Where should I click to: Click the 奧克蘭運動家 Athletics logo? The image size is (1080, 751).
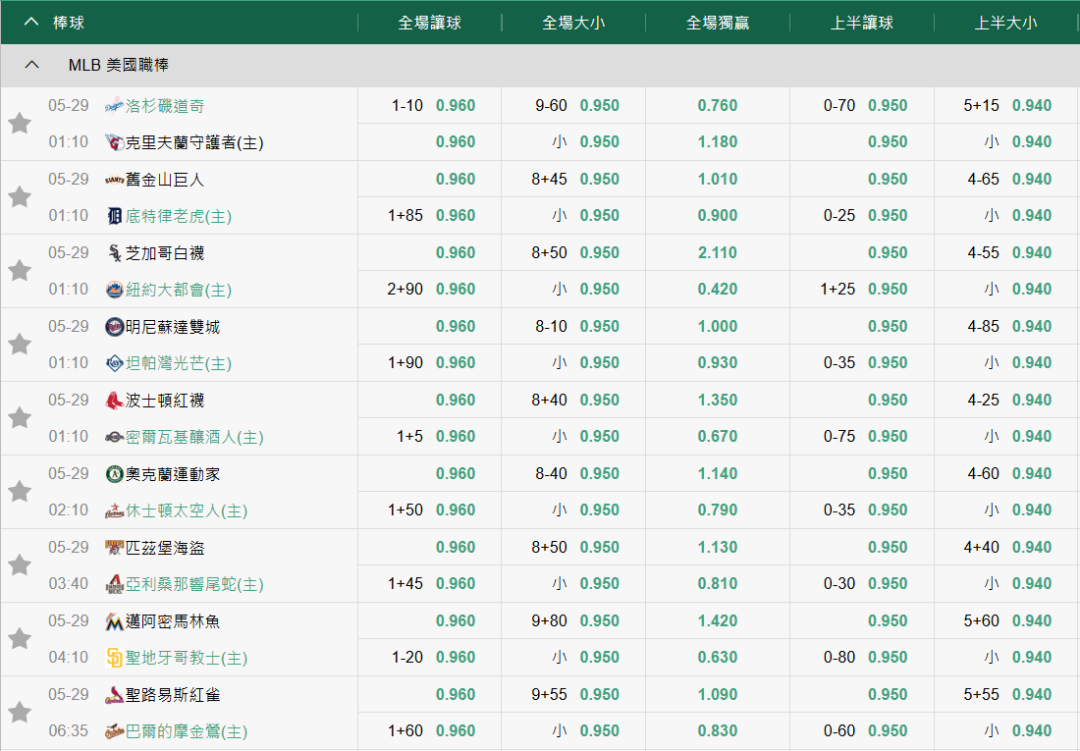pos(114,474)
